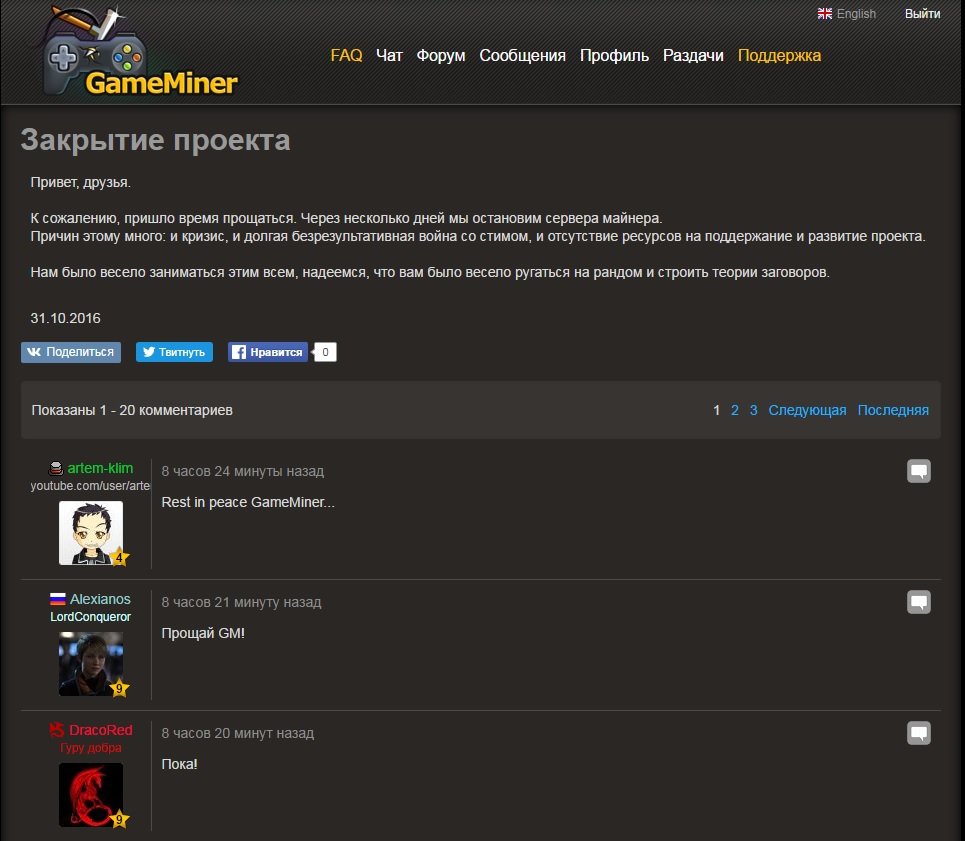Go to the Форум section

pyautogui.click(x=441, y=55)
